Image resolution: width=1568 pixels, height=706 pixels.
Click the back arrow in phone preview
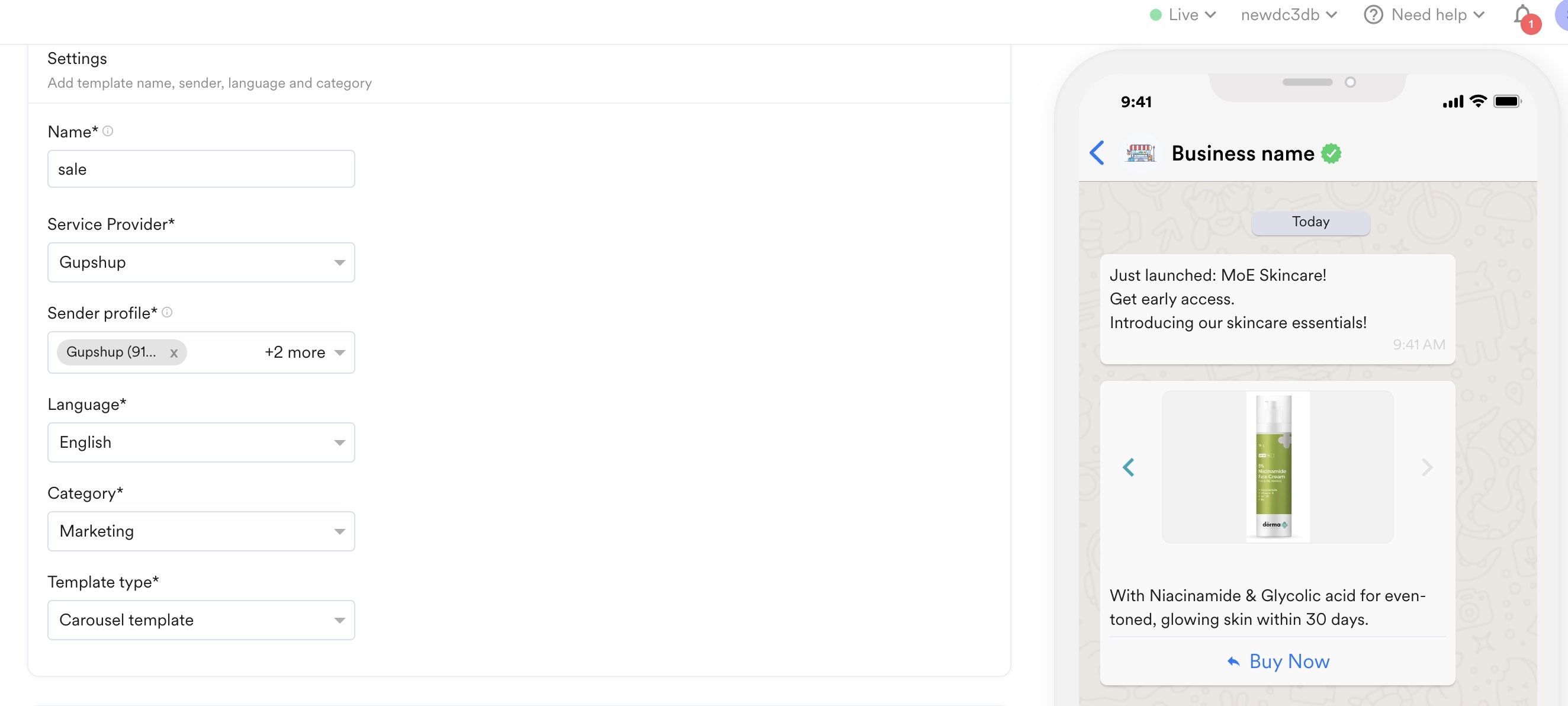1097,153
